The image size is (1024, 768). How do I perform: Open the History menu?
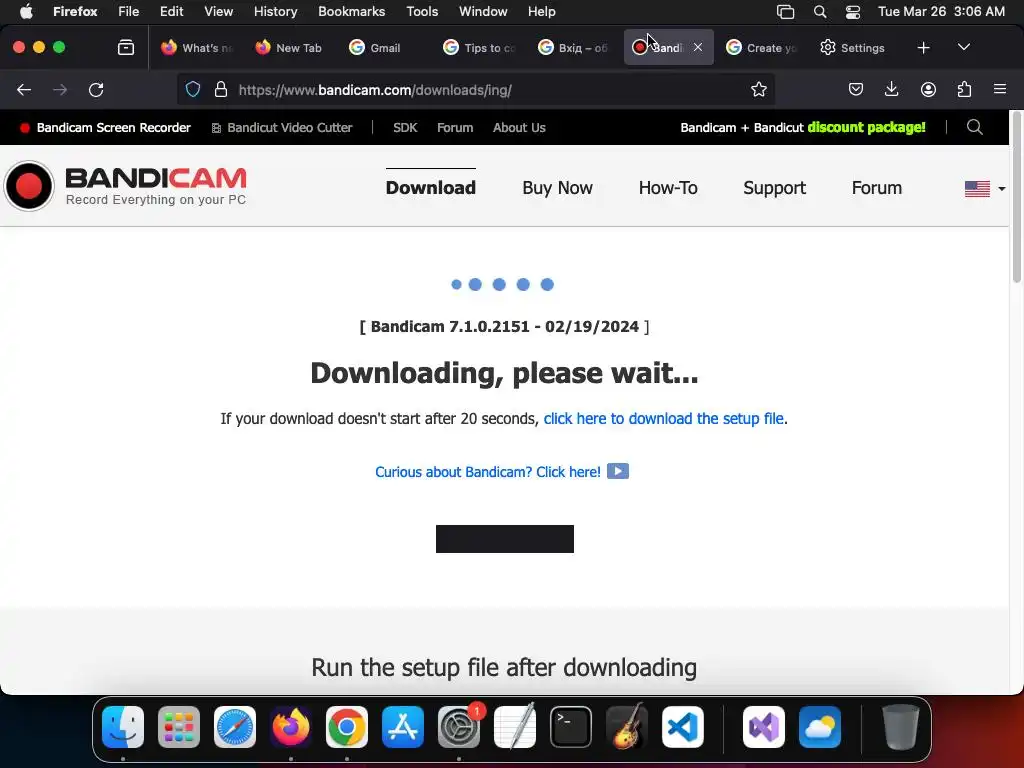point(275,11)
